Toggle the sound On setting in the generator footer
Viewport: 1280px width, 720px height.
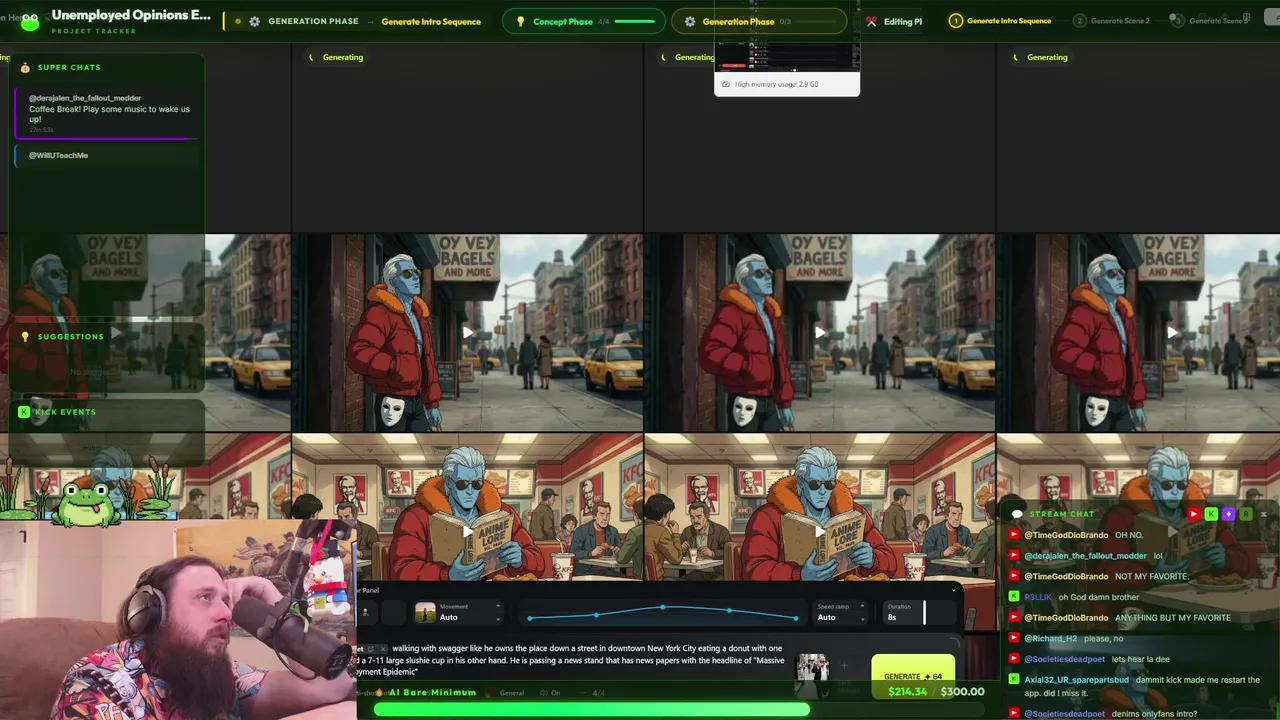click(x=552, y=693)
